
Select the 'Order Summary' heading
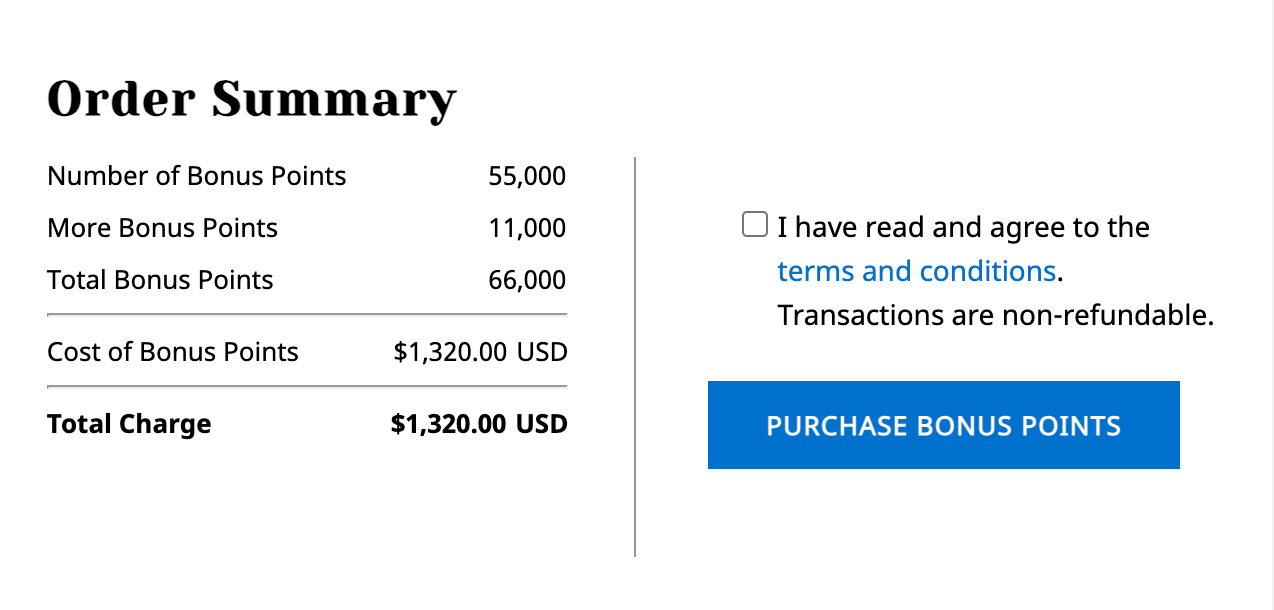[252, 98]
